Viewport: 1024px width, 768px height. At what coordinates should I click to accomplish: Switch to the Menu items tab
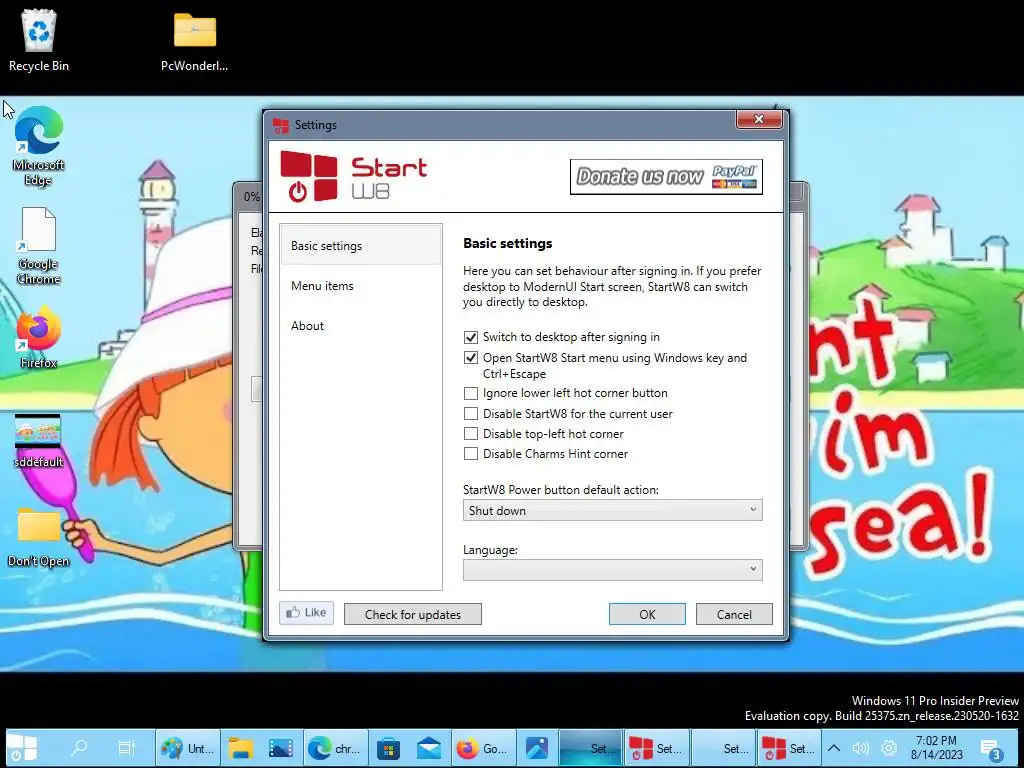[x=360, y=285]
